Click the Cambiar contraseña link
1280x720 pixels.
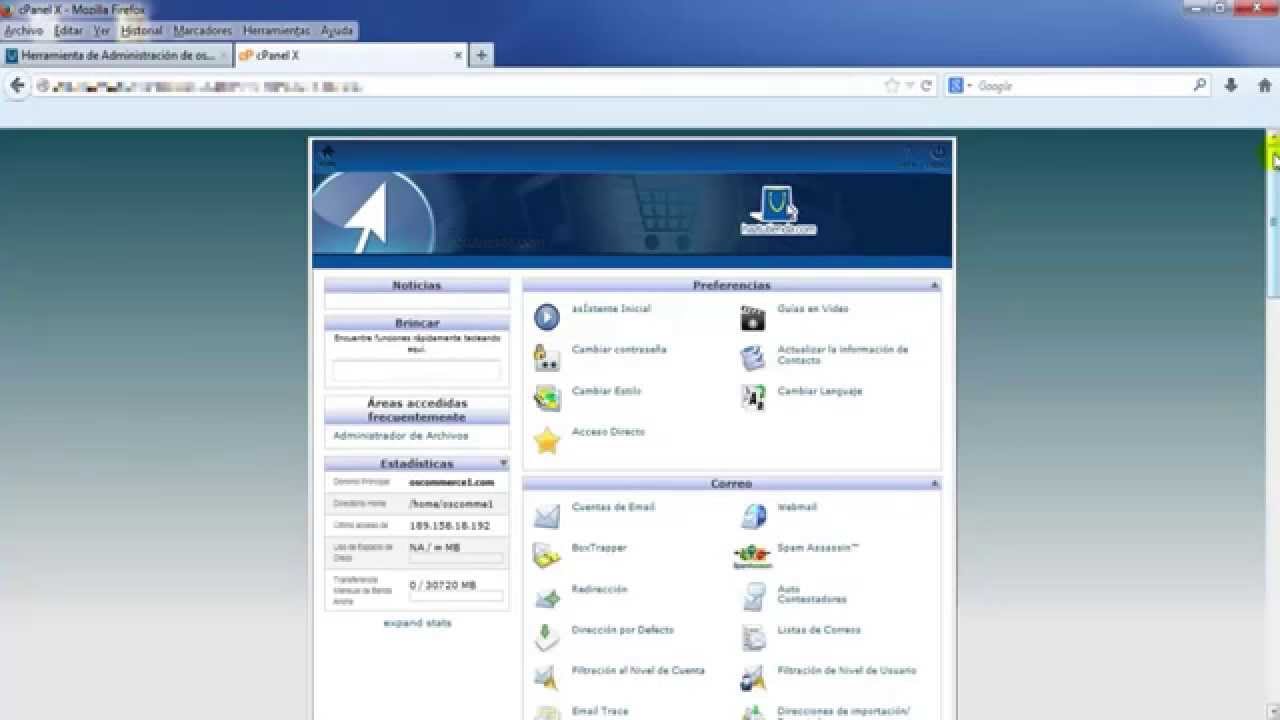[x=619, y=350]
